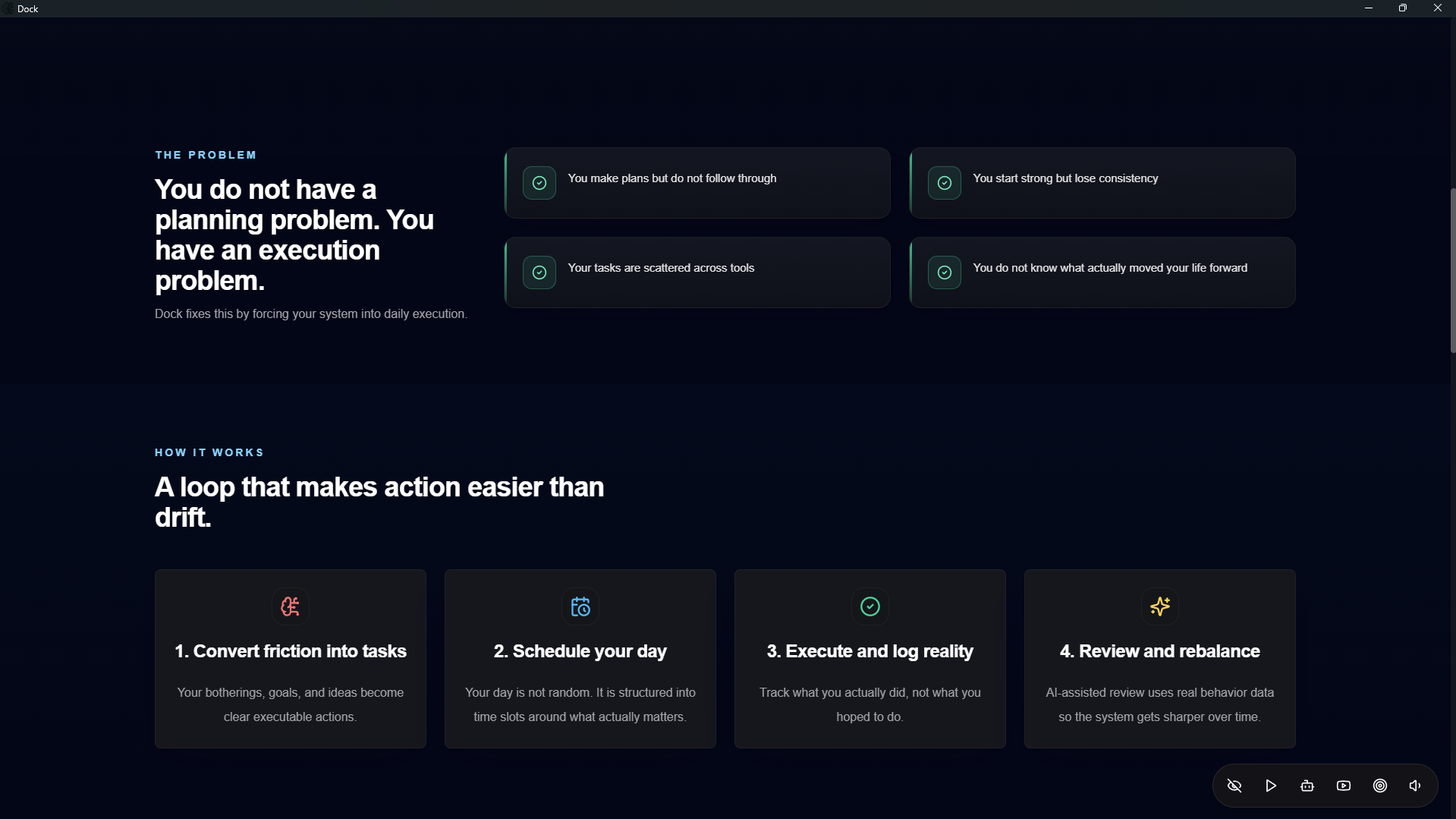Toggle the speaker sound icon
1456x819 pixels.
tap(1415, 786)
